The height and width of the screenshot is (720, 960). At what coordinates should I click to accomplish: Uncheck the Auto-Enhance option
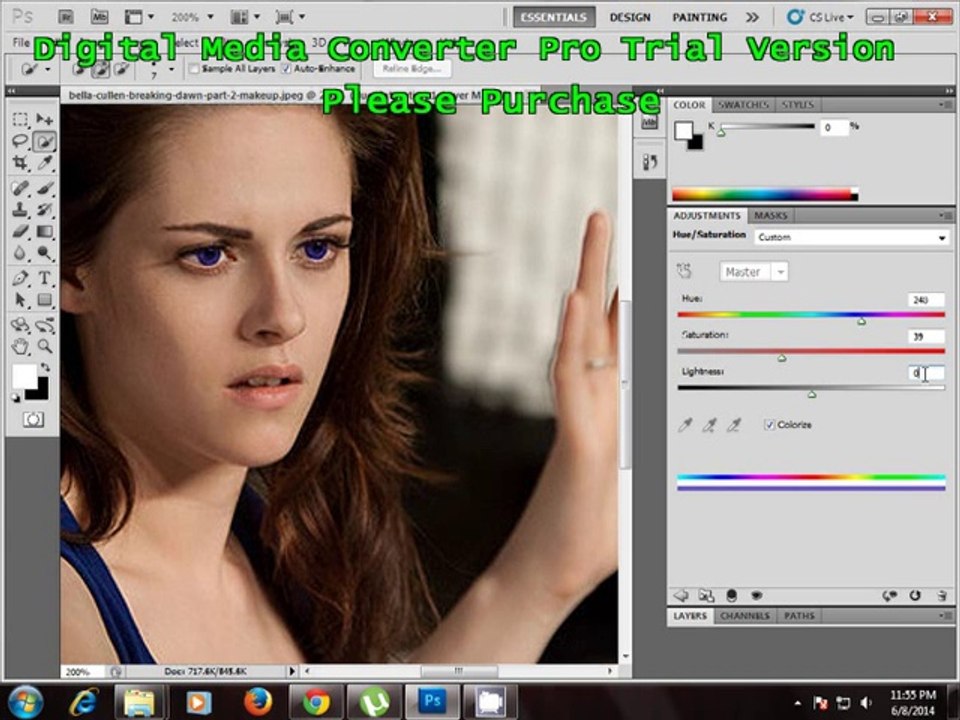(286, 69)
